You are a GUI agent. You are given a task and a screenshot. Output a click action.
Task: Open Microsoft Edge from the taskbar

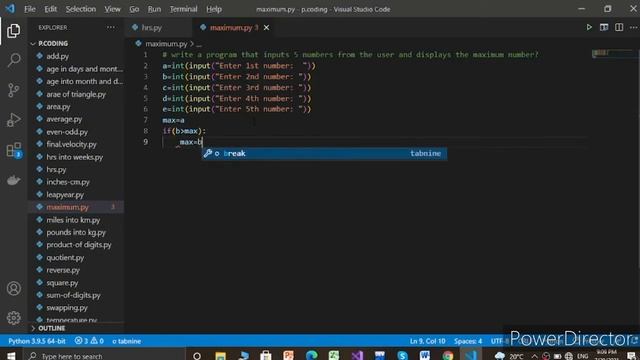(311, 356)
